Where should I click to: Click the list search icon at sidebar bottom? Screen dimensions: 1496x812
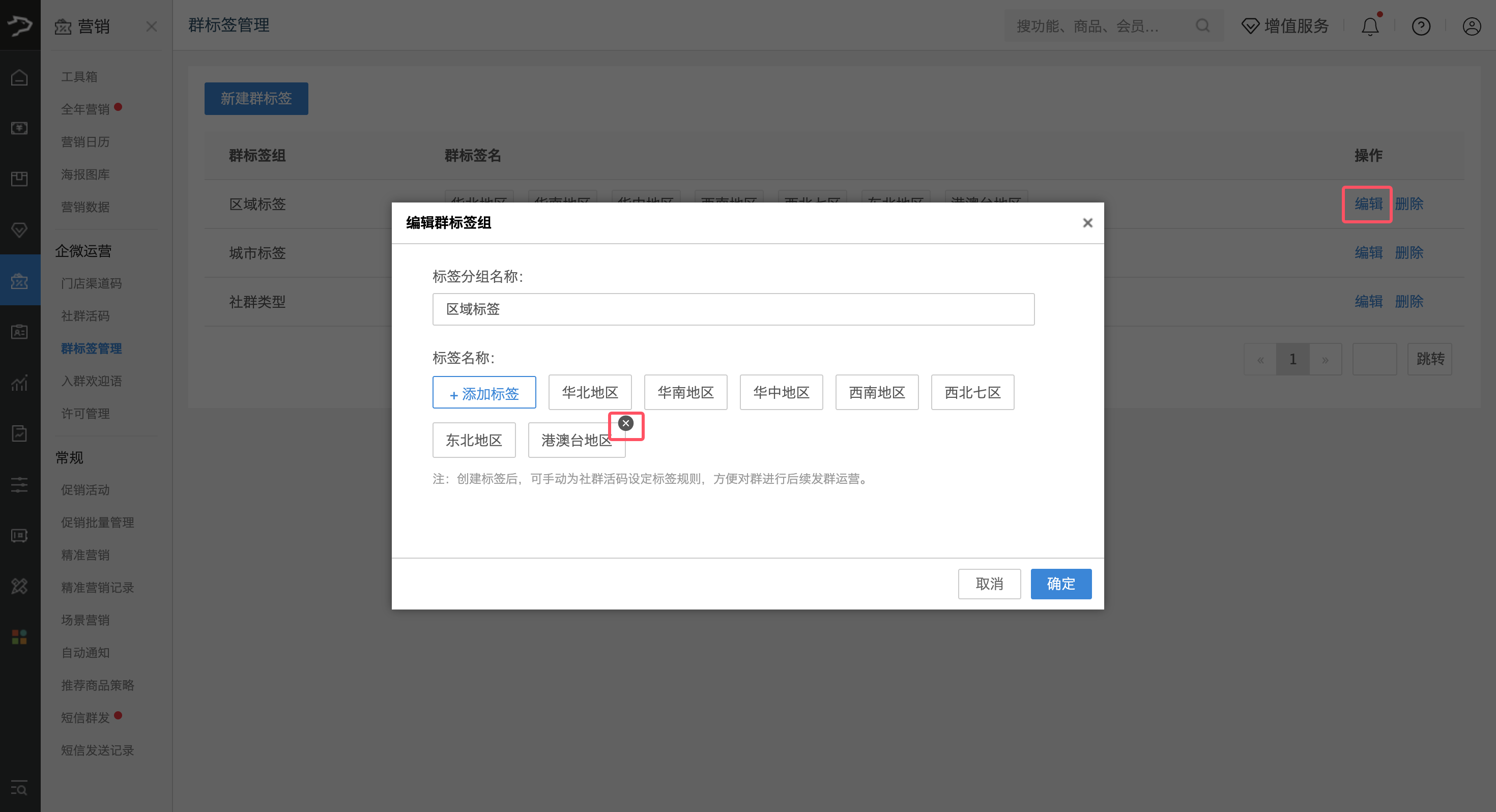point(20,789)
